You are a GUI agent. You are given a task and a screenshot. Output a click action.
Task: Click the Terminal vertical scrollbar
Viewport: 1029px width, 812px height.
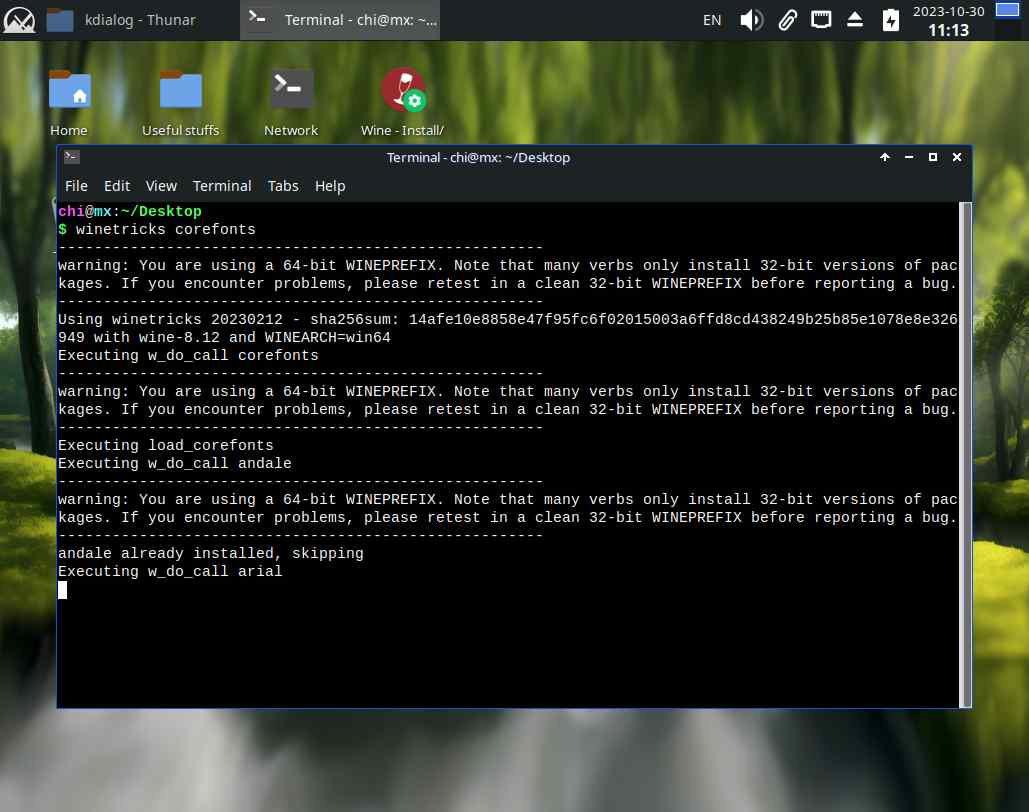click(965, 455)
